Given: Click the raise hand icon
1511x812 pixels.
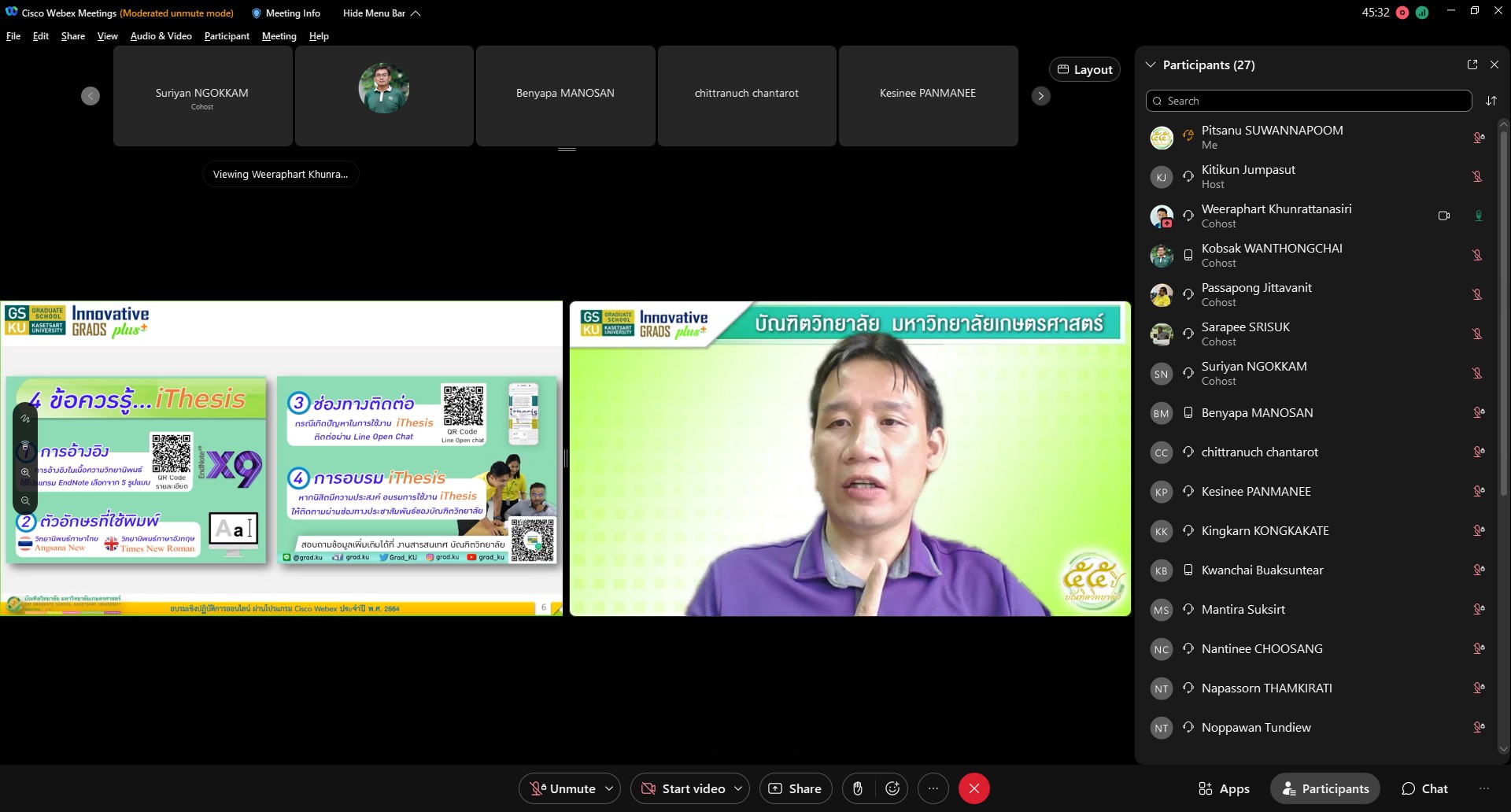Looking at the screenshot, I should pyautogui.click(x=858, y=788).
